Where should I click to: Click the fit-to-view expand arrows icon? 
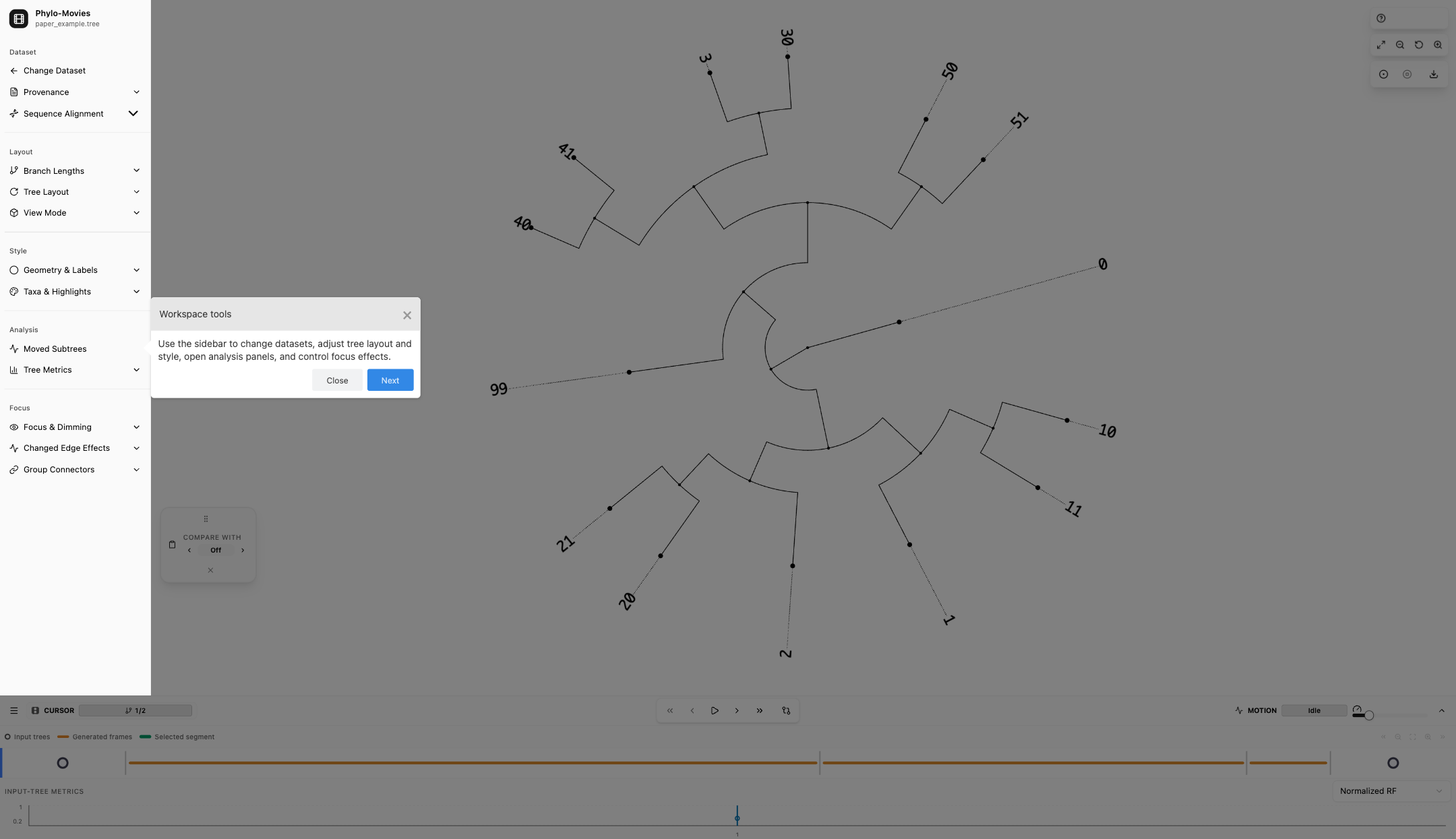[x=1381, y=45]
